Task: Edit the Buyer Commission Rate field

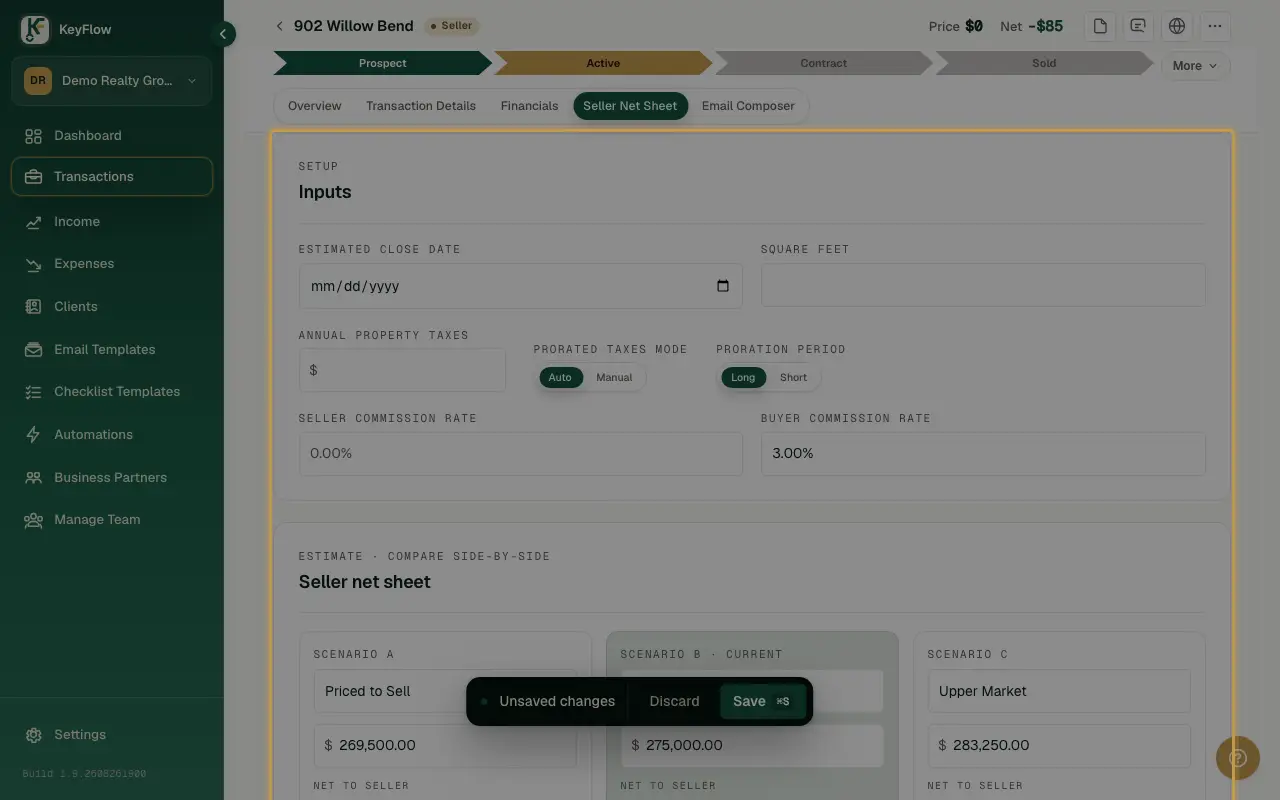Action: (x=983, y=454)
